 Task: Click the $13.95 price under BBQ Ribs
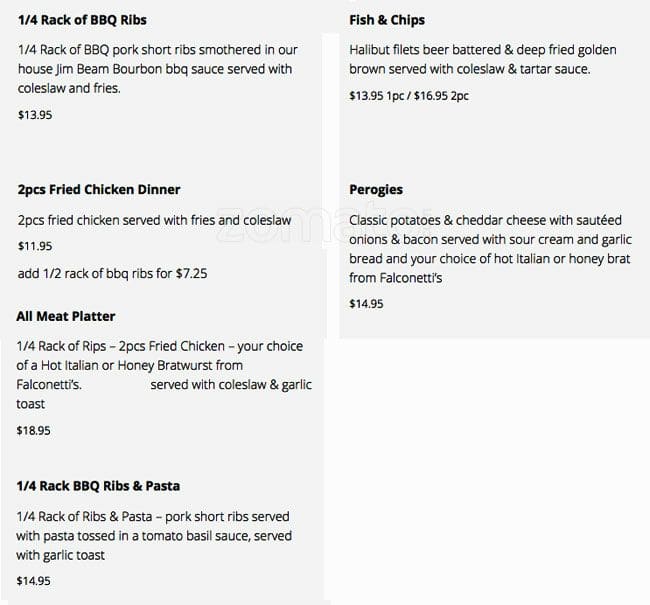[35, 115]
